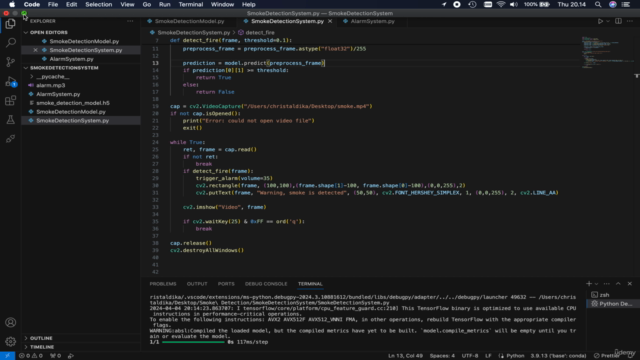Screen dimensions: 640x360
Task: Open editor More Actions ellipsis
Action: (x=630, y=21)
